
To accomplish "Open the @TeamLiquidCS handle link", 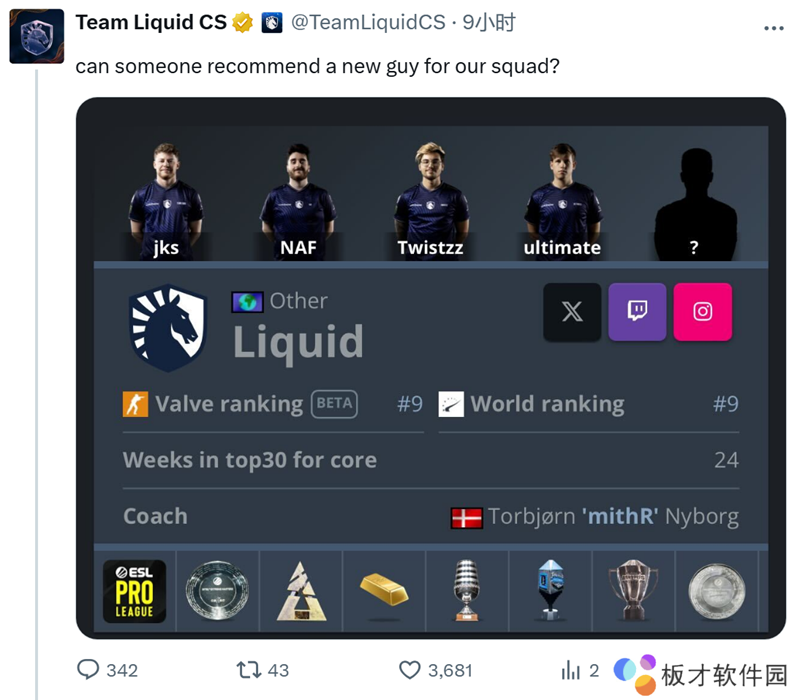I will (x=368, y=22).
